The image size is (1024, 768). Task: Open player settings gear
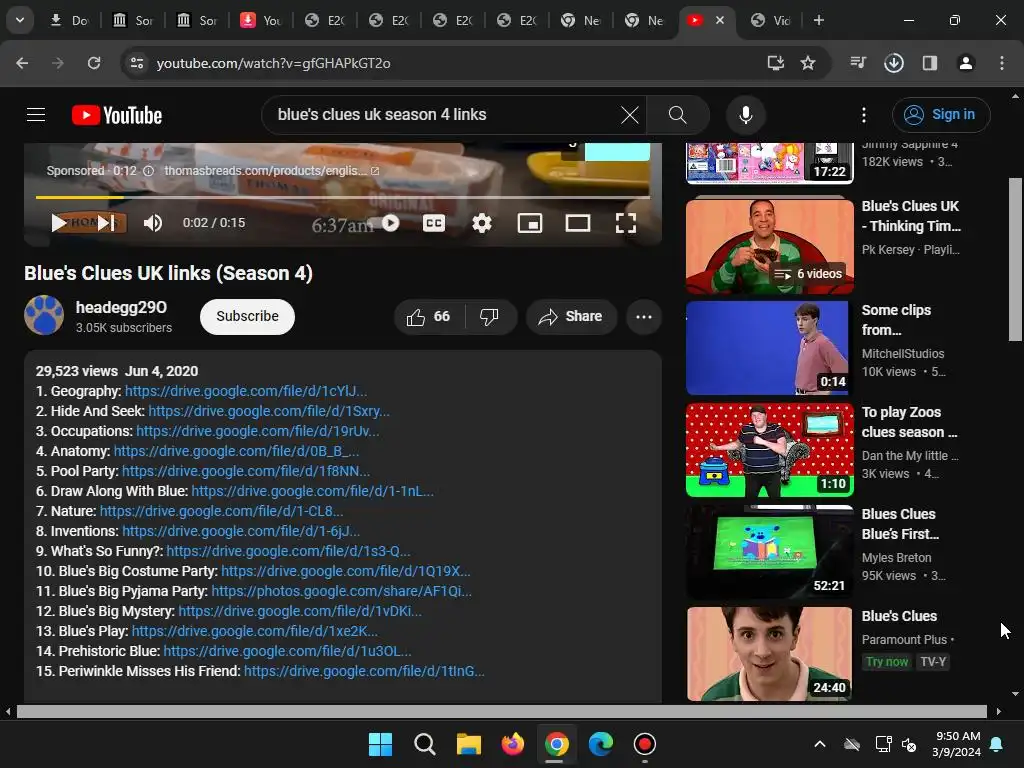(x=482, y=223)
